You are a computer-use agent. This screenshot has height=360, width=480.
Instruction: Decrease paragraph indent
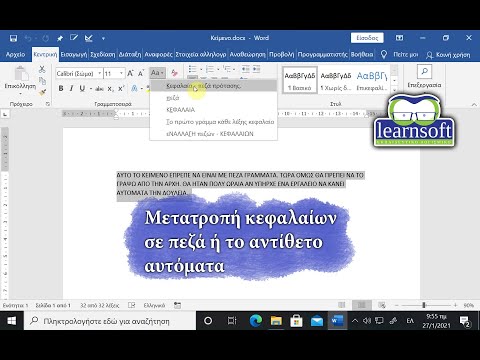click(246, 69)
